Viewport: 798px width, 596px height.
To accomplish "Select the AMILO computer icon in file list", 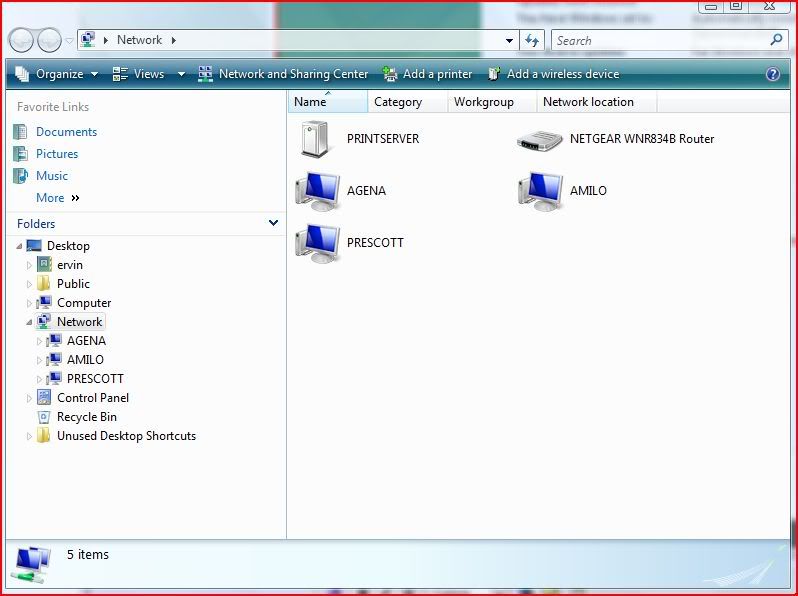I will pyautogui.click(x=540, y=191).
